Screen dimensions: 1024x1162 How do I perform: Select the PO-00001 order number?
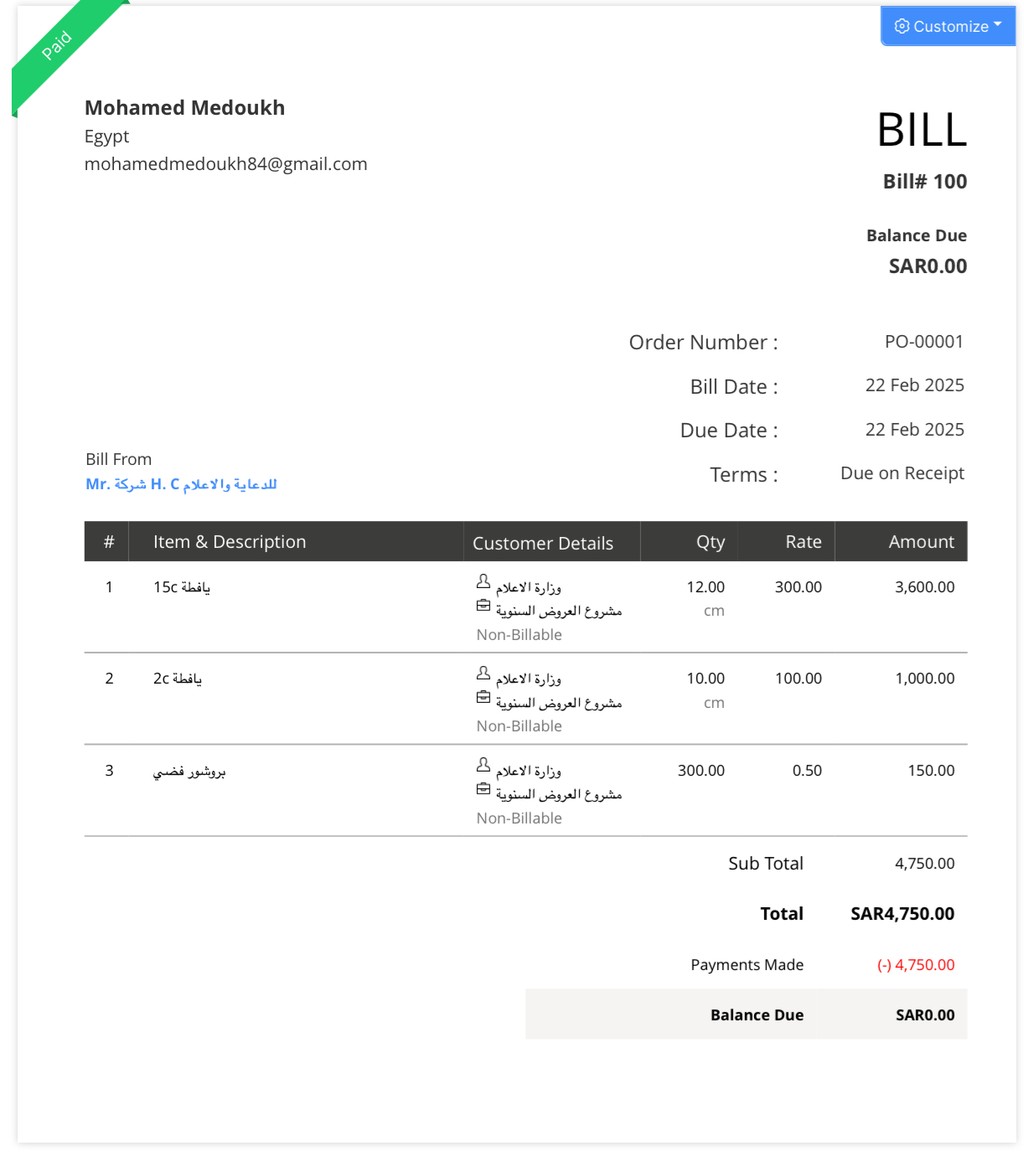tap(924, 342)
